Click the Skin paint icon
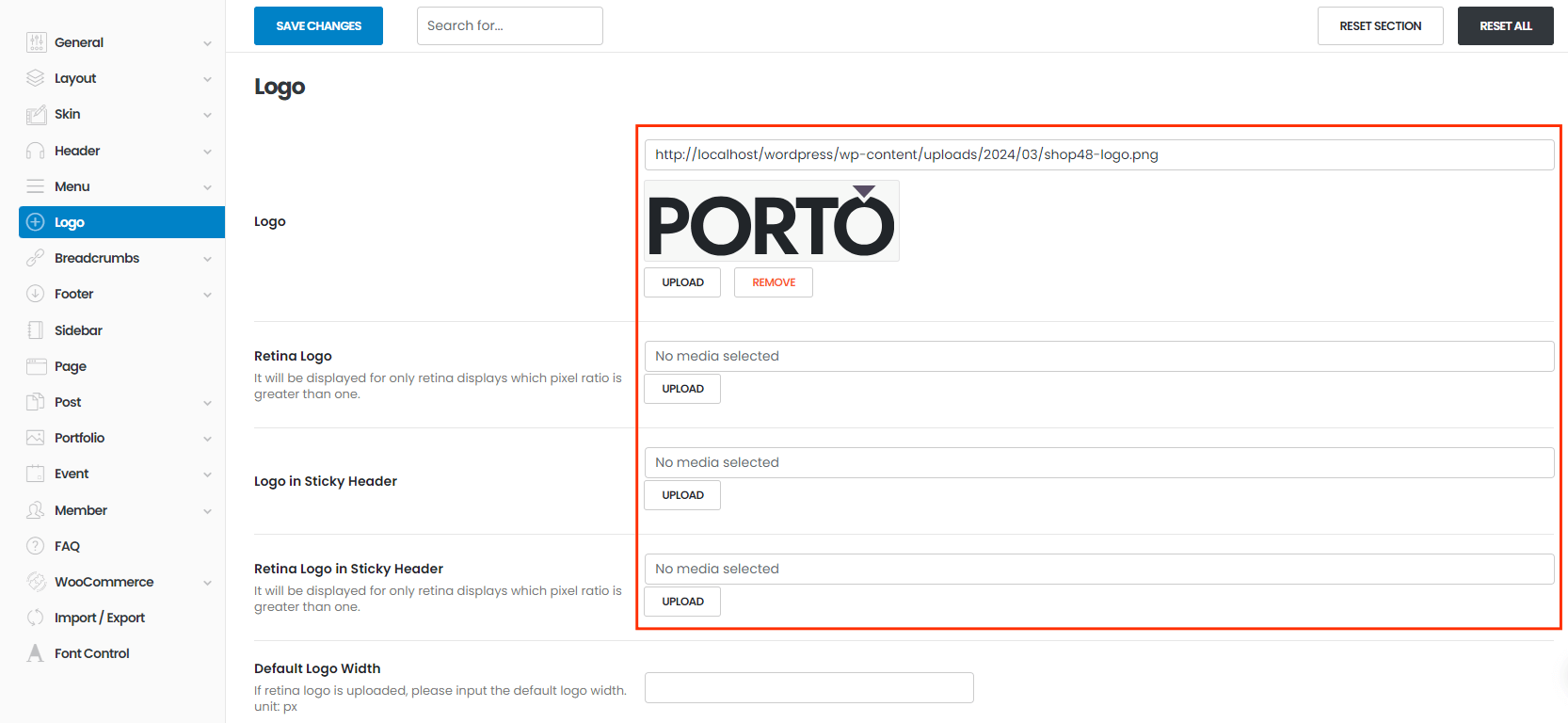 click(x=36, y=115)
